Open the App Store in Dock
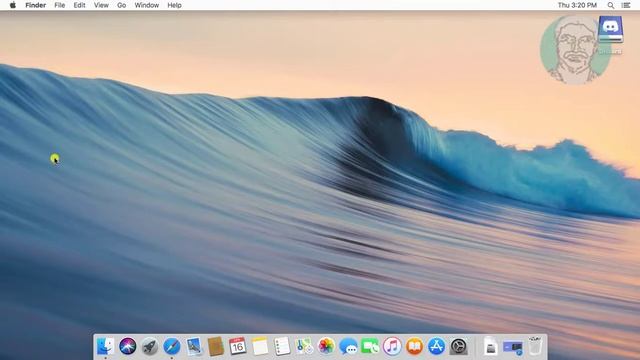The image size is (640, 360). coord(436,347)
